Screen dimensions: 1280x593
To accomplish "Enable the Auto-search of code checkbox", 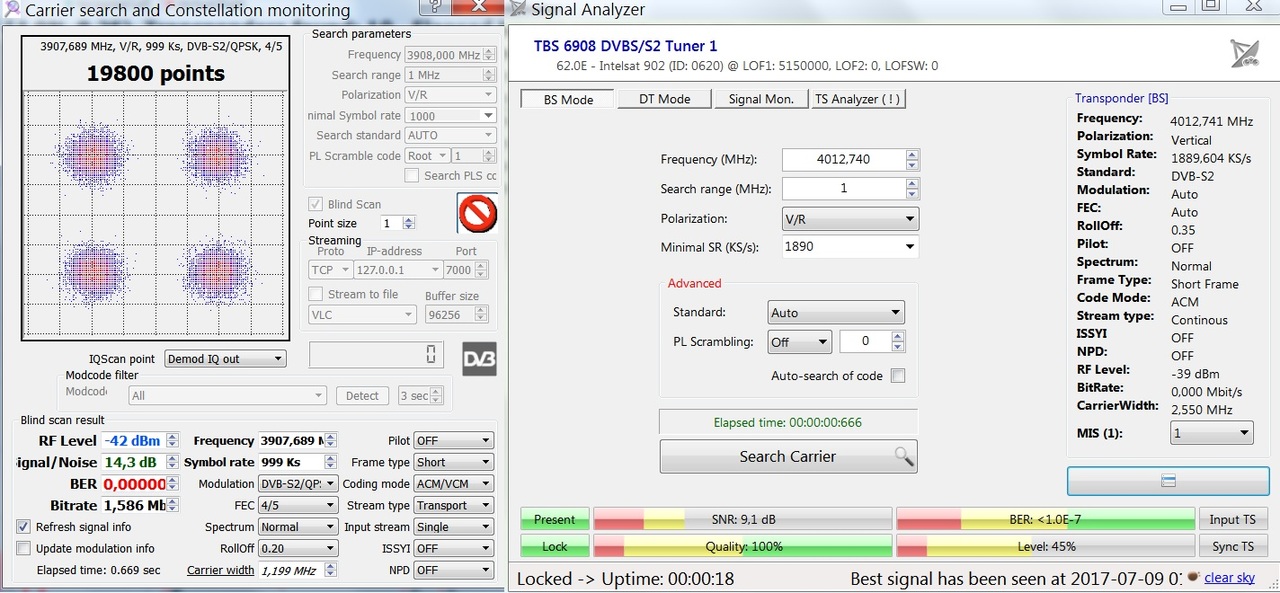I will [898, 376].
